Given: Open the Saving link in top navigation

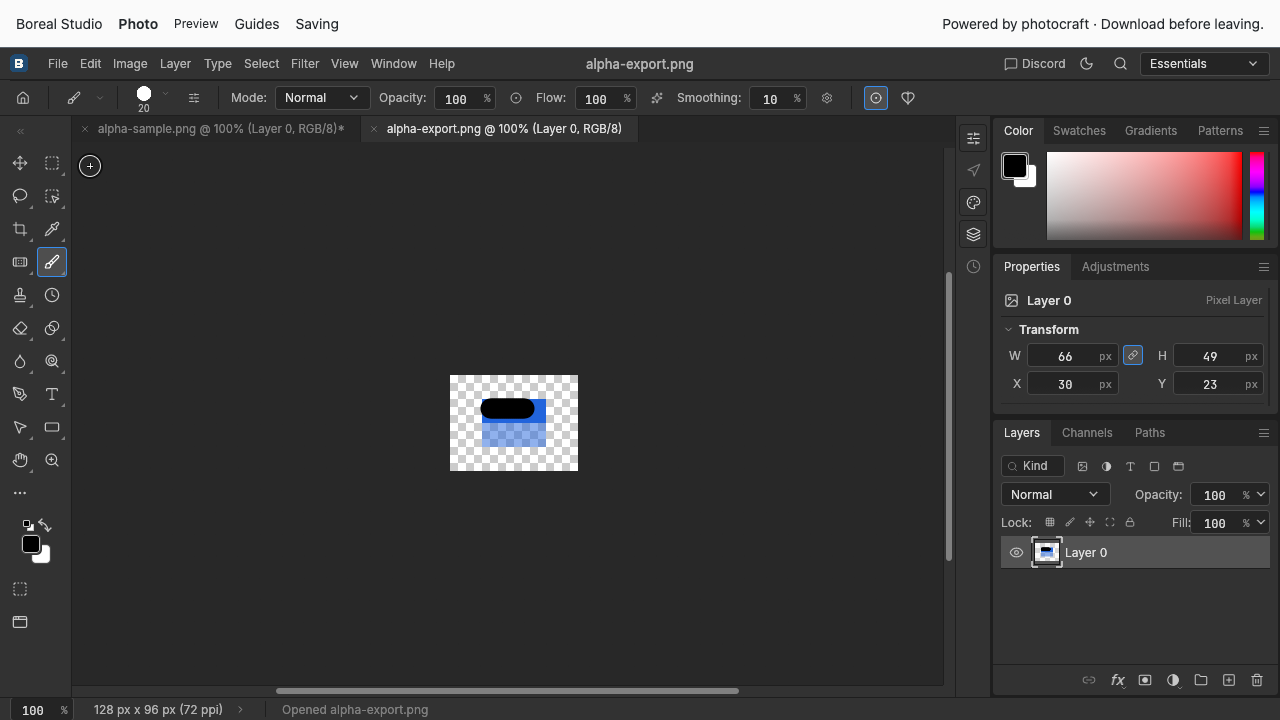Looking at the screenshot, I should pos(317,23).
